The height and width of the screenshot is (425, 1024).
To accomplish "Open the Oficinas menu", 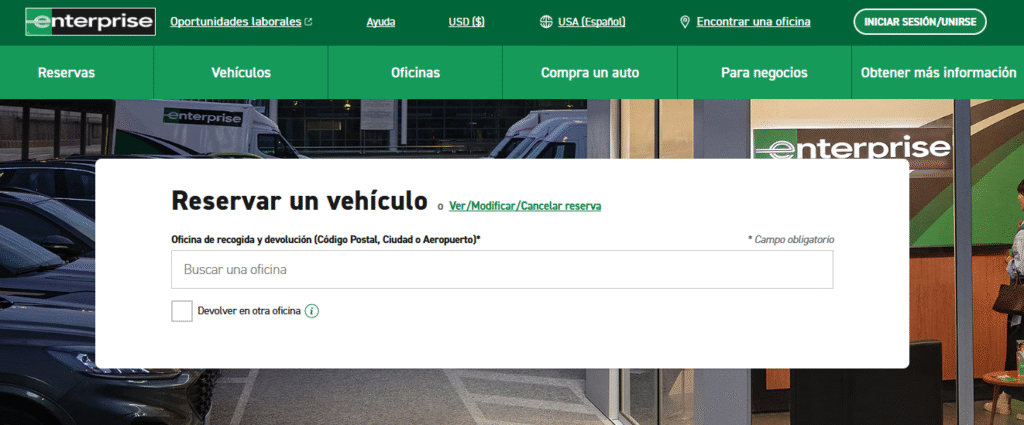I will [x=415, y=72].
